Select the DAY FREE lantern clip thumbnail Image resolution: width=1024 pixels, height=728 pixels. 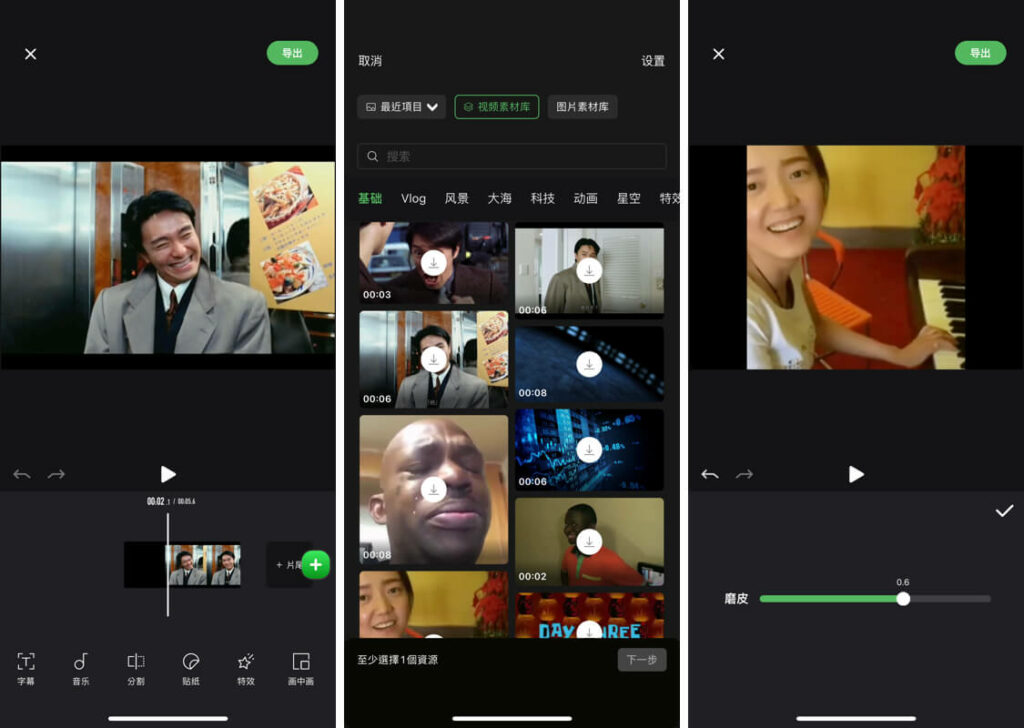589,615
